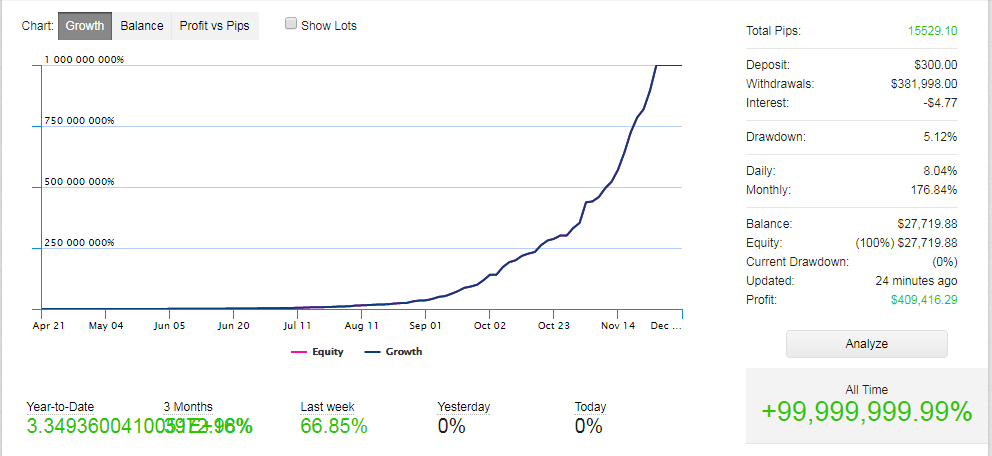
Task: Enable the Show Lots checkbox
Action: click(291, 24)
